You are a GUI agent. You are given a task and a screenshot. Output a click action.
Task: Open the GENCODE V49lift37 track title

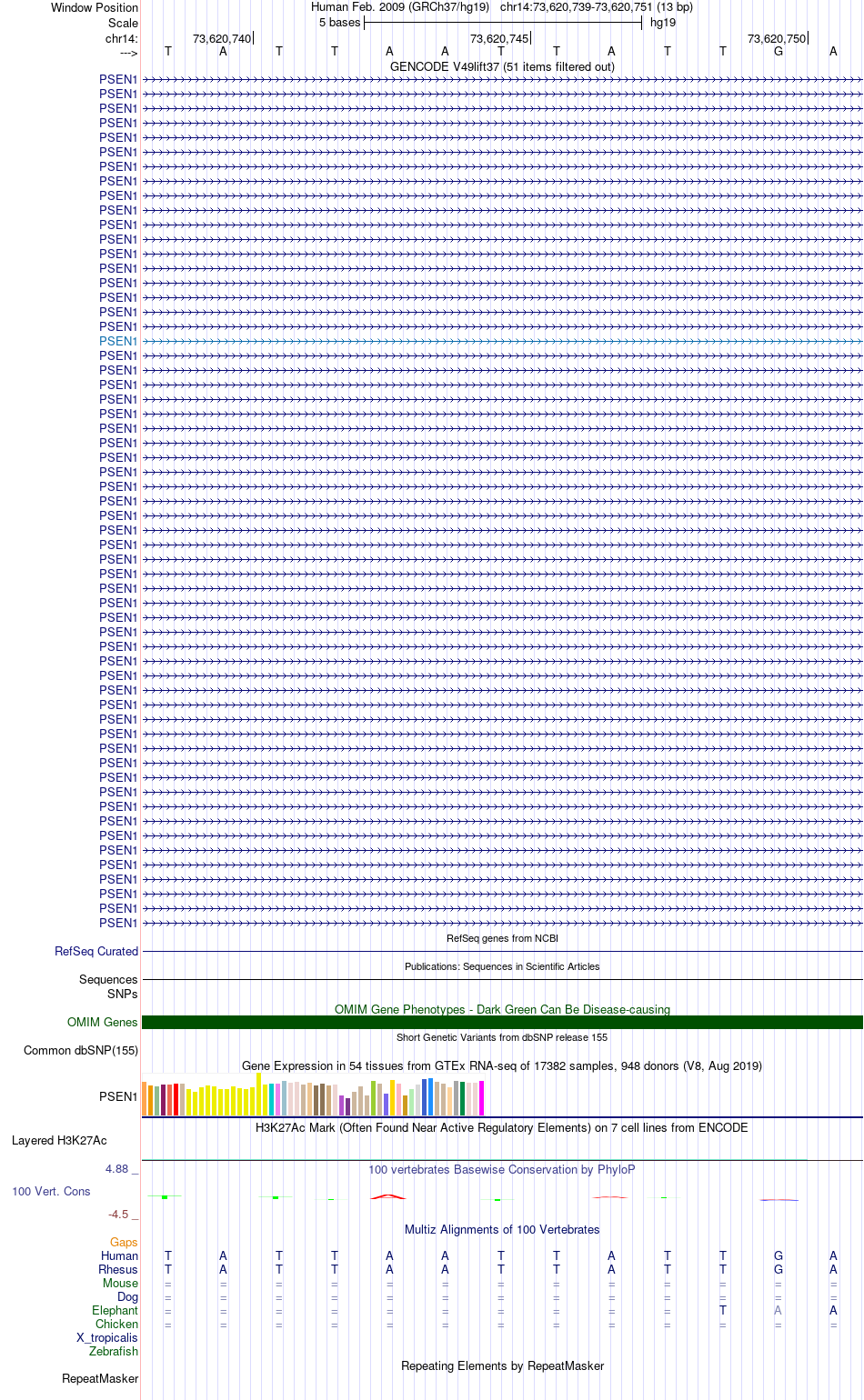click(x=502, y=66)
